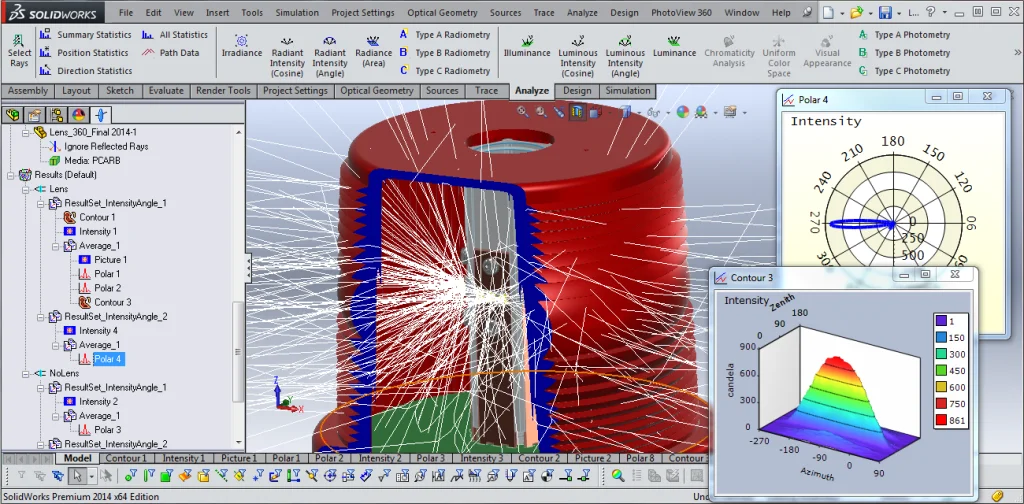The width and height of the screenshot is (1024, 504).
Task: Toggle the Selection Filter toolbar funnel icon
Action: coord(22,476)
